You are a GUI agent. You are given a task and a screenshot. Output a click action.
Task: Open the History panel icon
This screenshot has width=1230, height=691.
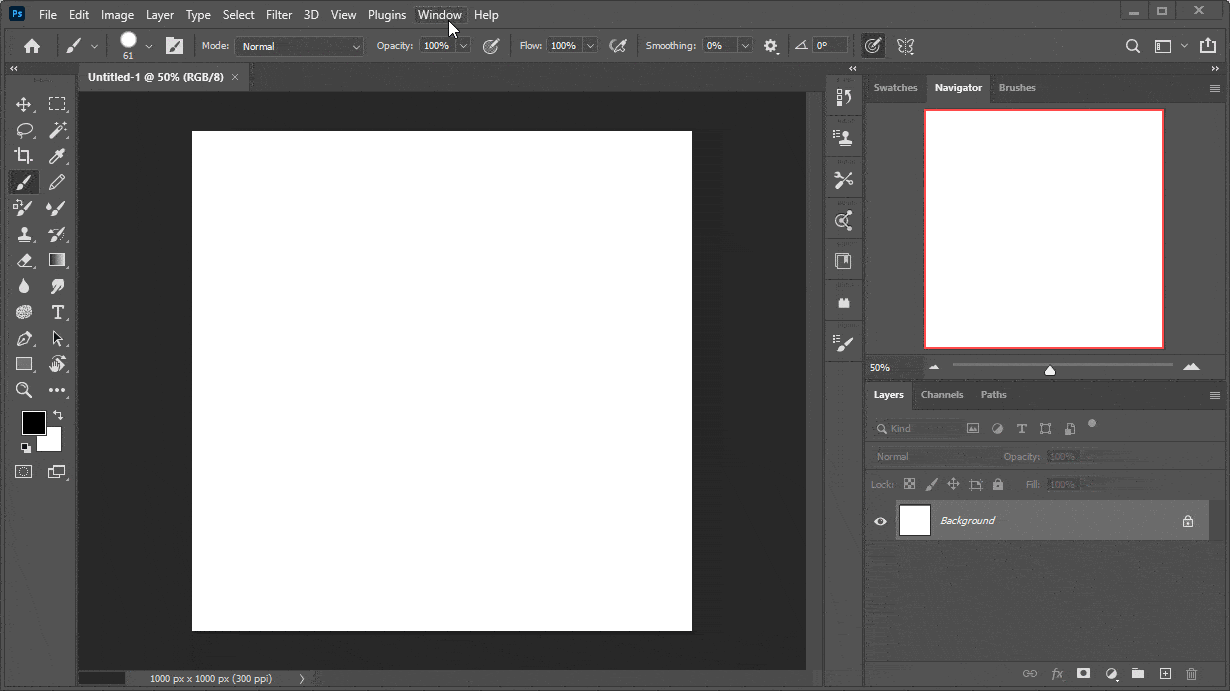coord(844,97)
